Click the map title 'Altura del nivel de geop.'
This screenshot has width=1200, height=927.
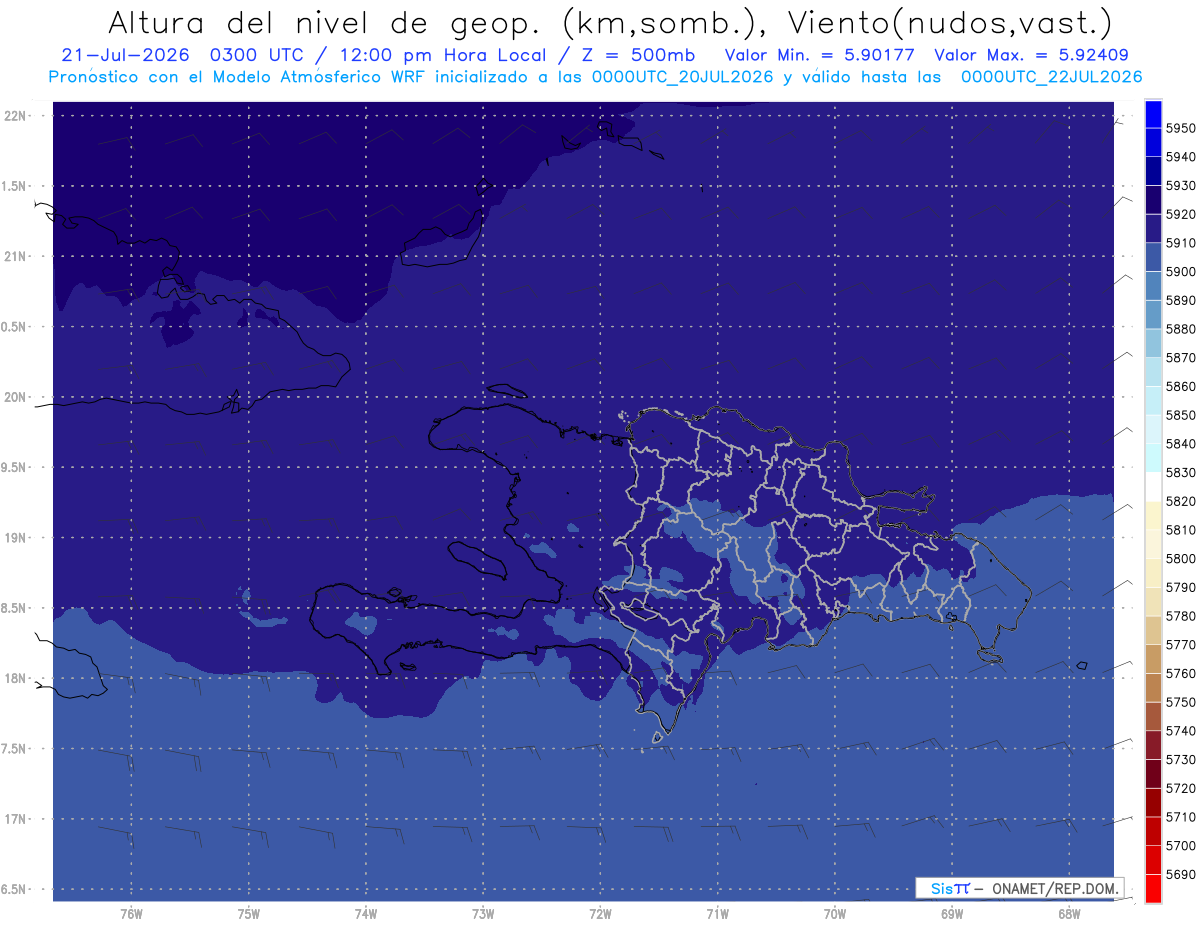pos(323,22)
